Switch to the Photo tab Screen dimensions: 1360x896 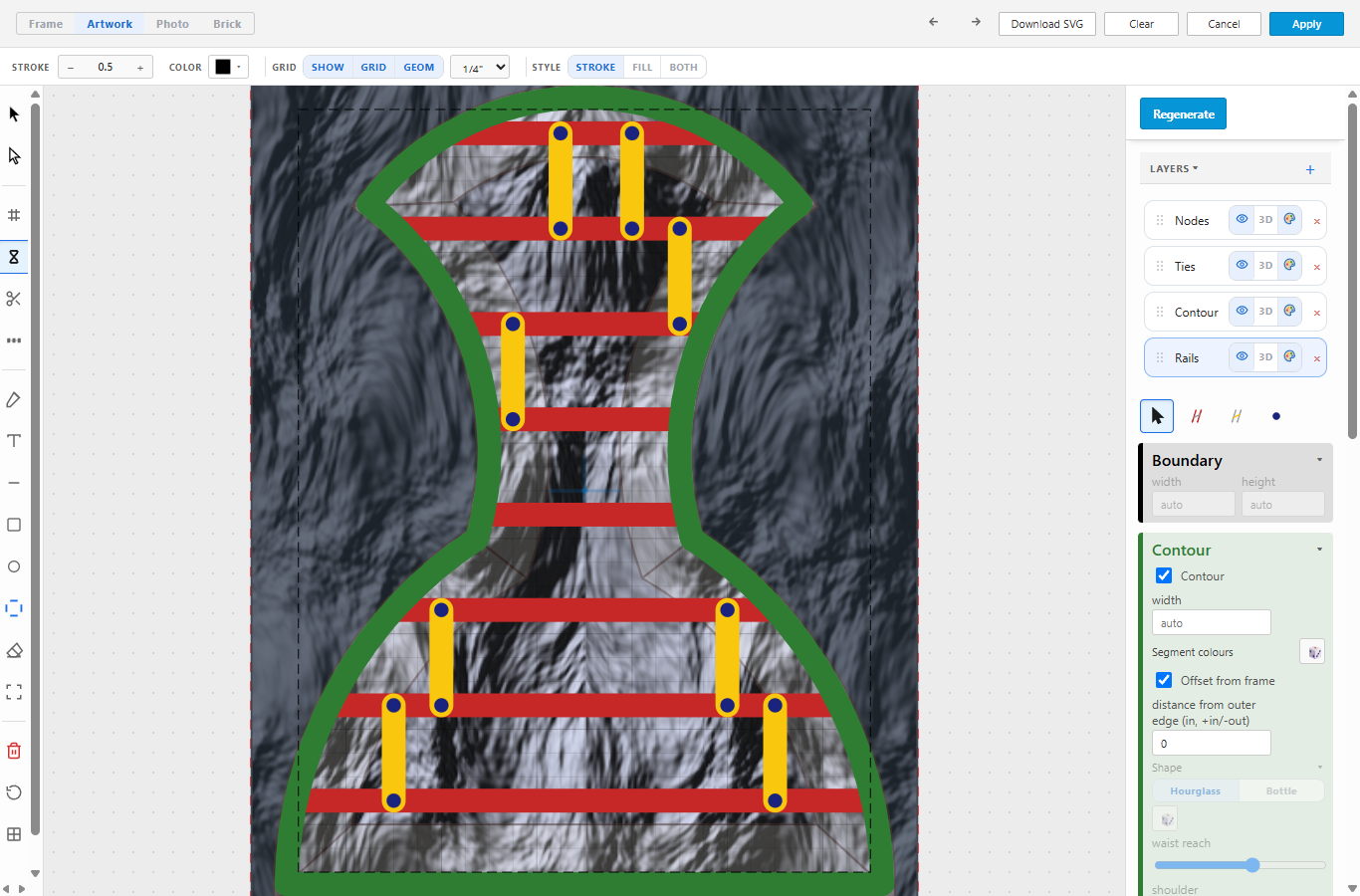(172, 24)
